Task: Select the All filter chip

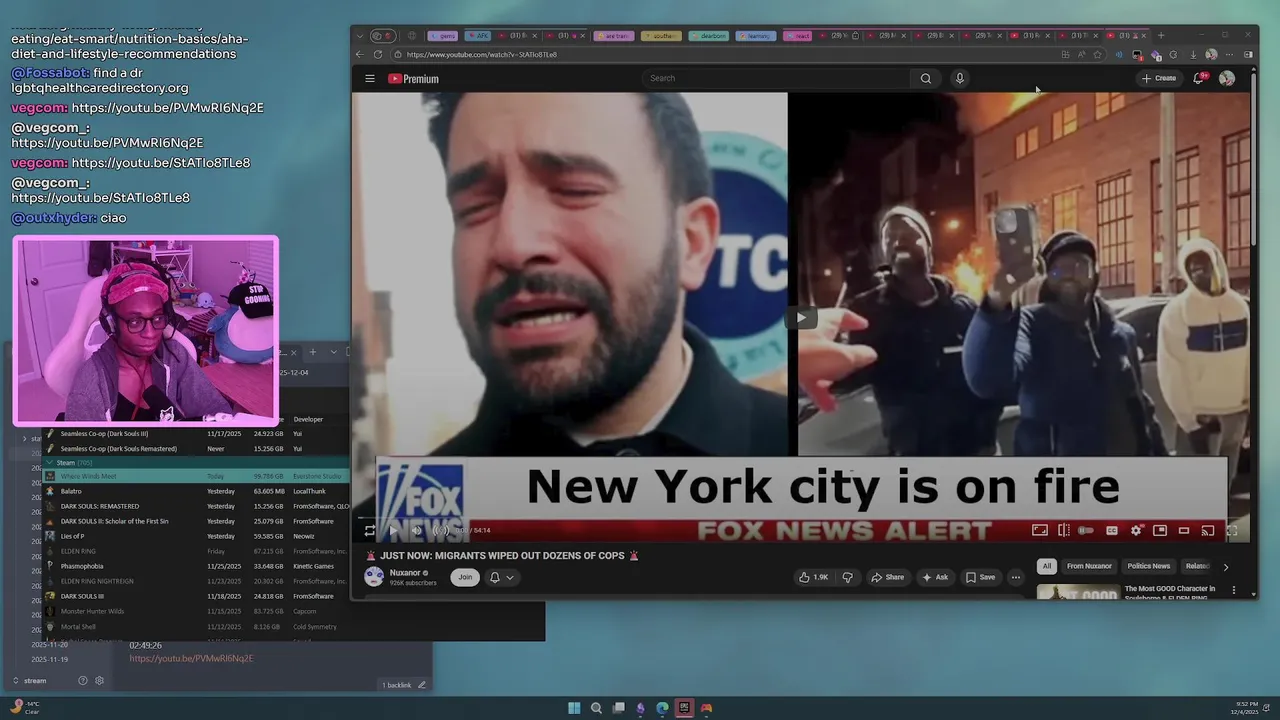Action: tap(1047, 566)
